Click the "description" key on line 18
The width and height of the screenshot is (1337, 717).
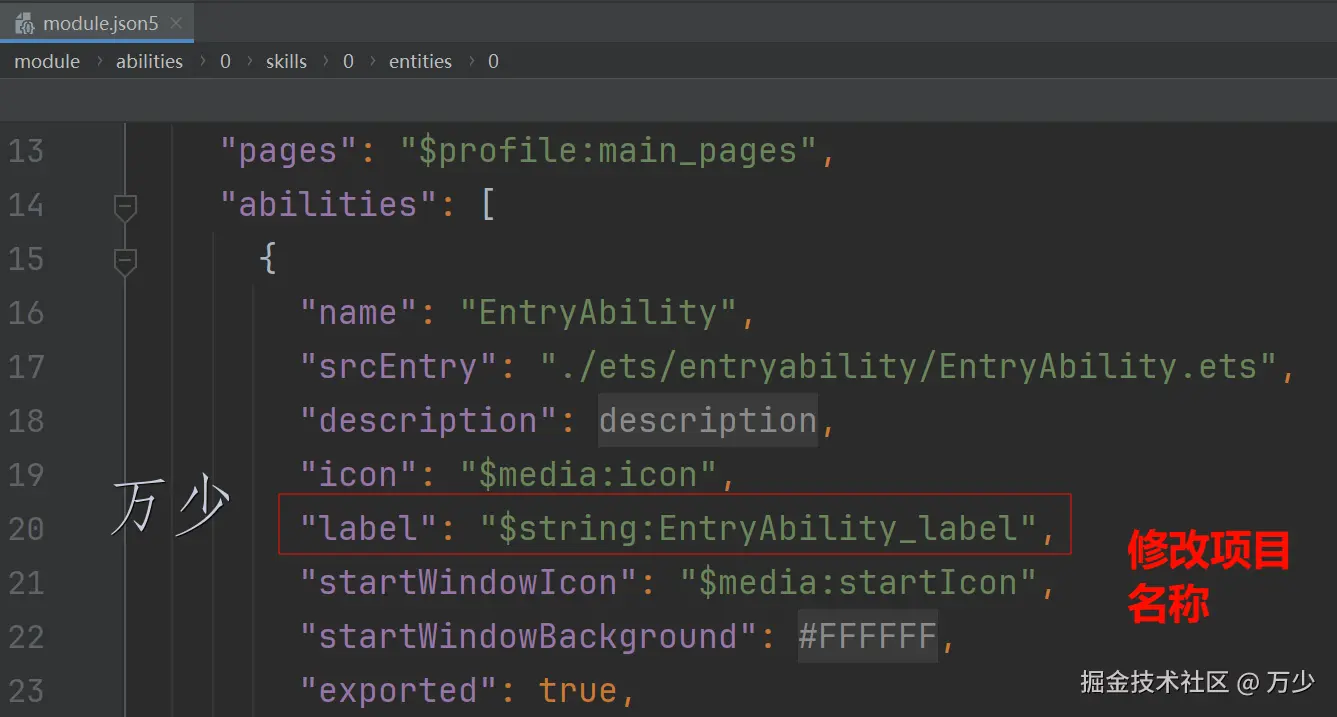click(x=429, y=421)
